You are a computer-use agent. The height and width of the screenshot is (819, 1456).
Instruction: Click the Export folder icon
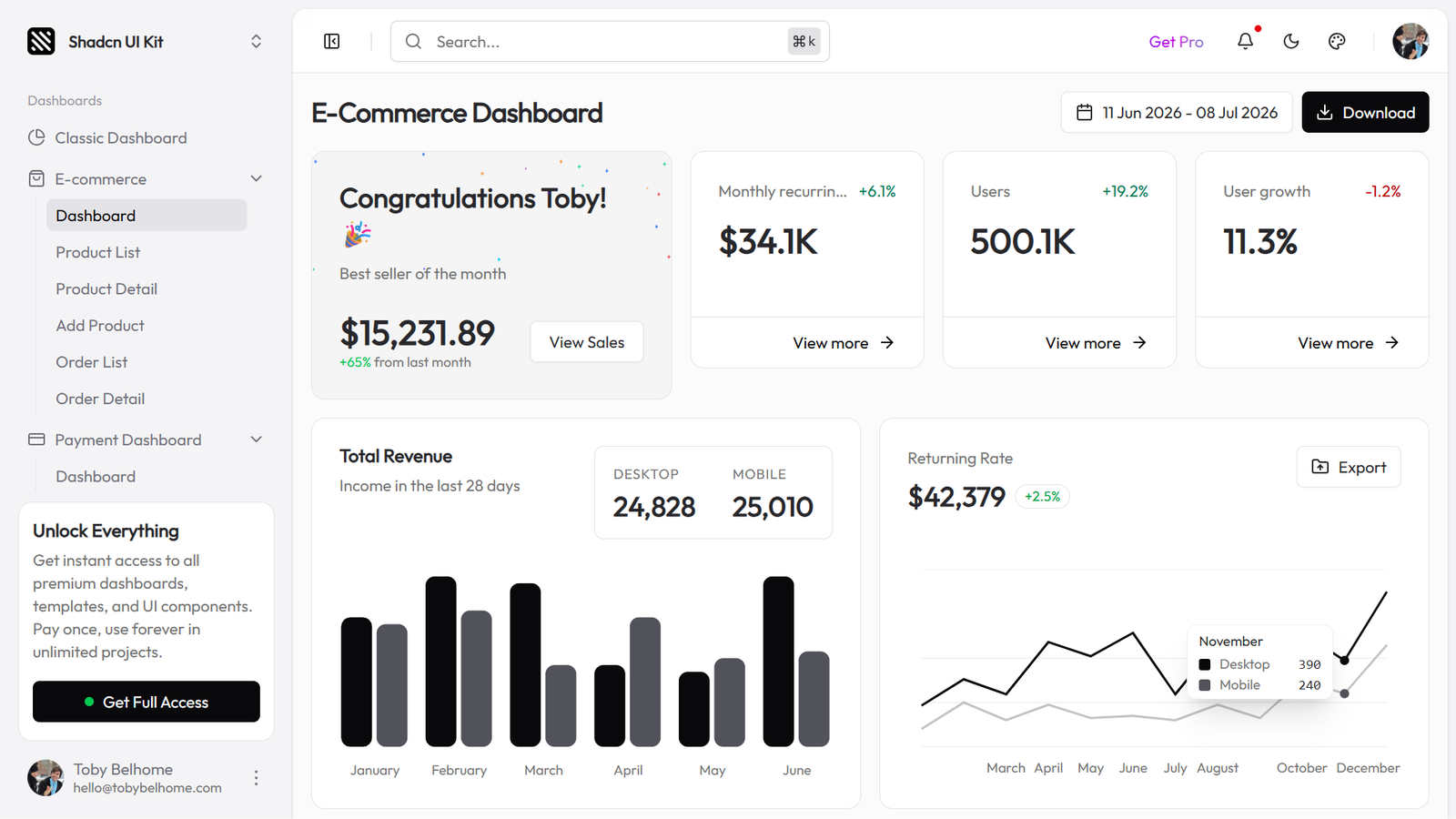(1319, 467)
